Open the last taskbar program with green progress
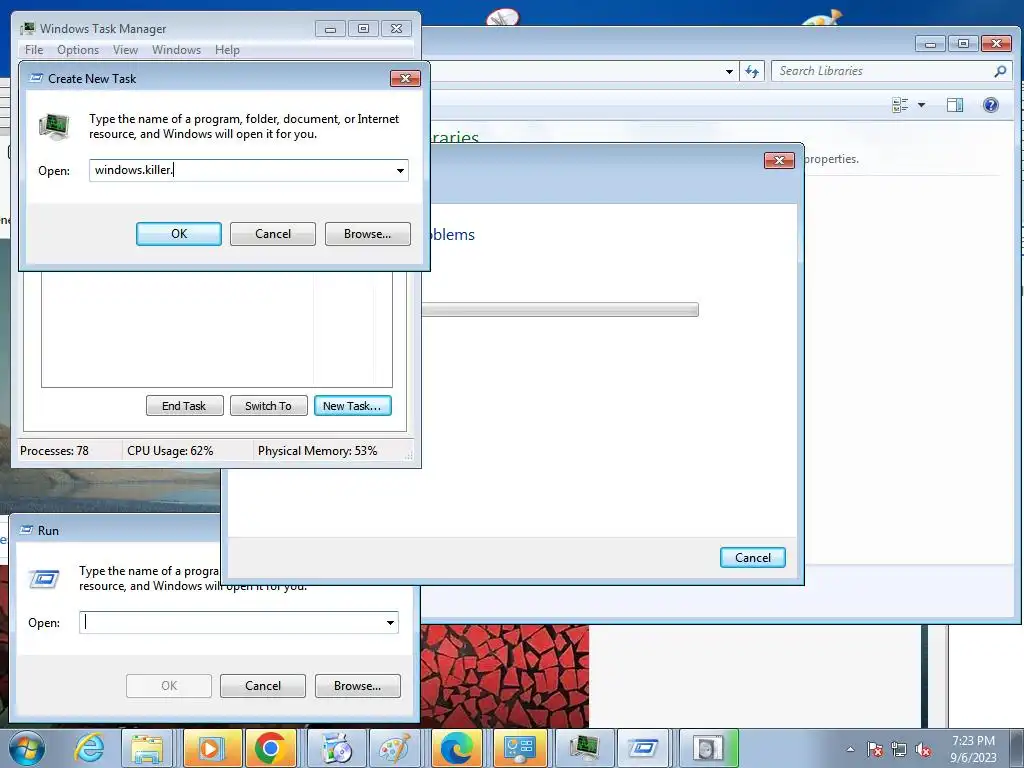Viewport: 1024px width, 768px height. tap(709, 748)
